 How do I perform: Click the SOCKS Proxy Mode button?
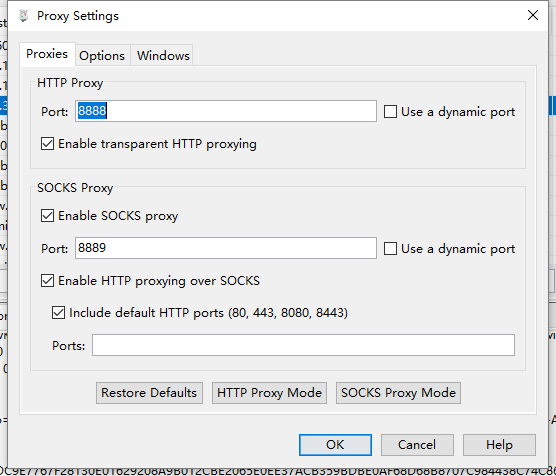pos(398,393)
